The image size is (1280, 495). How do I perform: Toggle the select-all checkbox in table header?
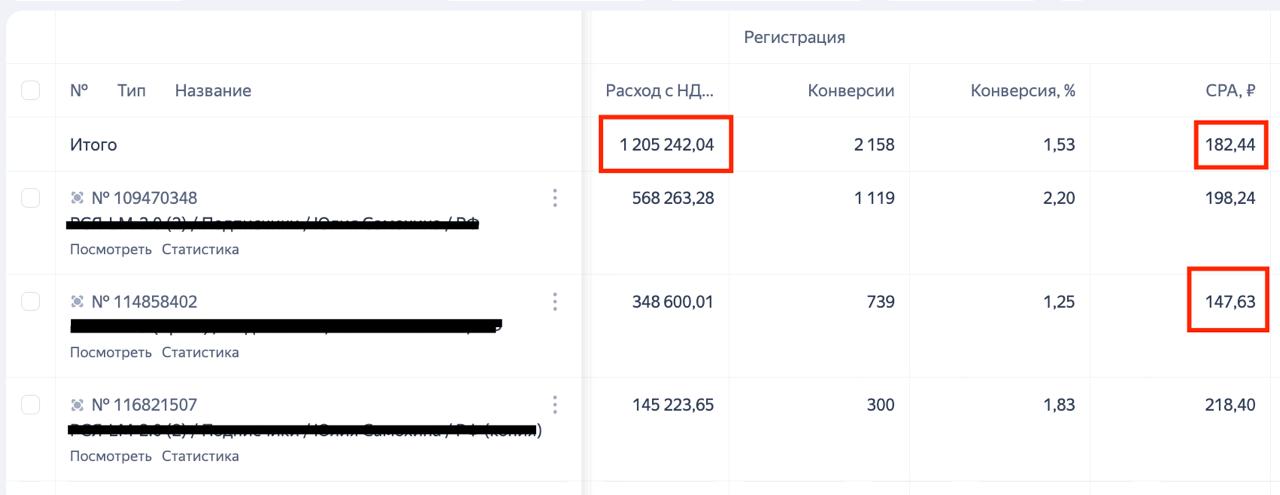coord(31,91)
